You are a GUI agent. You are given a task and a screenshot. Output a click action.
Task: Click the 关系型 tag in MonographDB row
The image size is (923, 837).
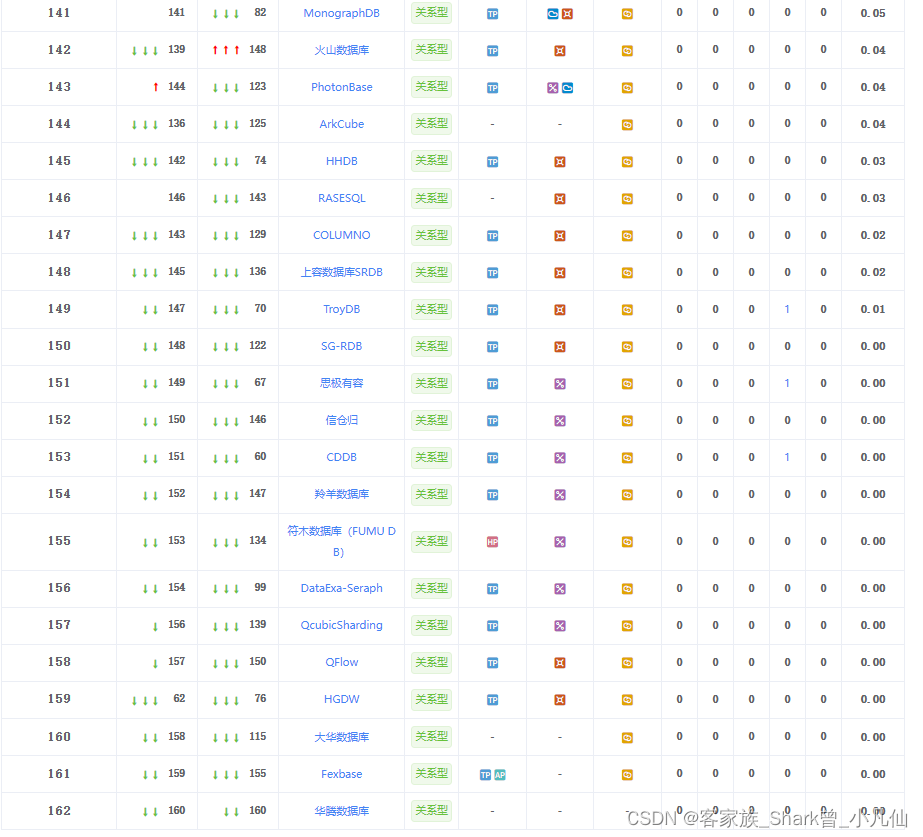click(431, 13)
